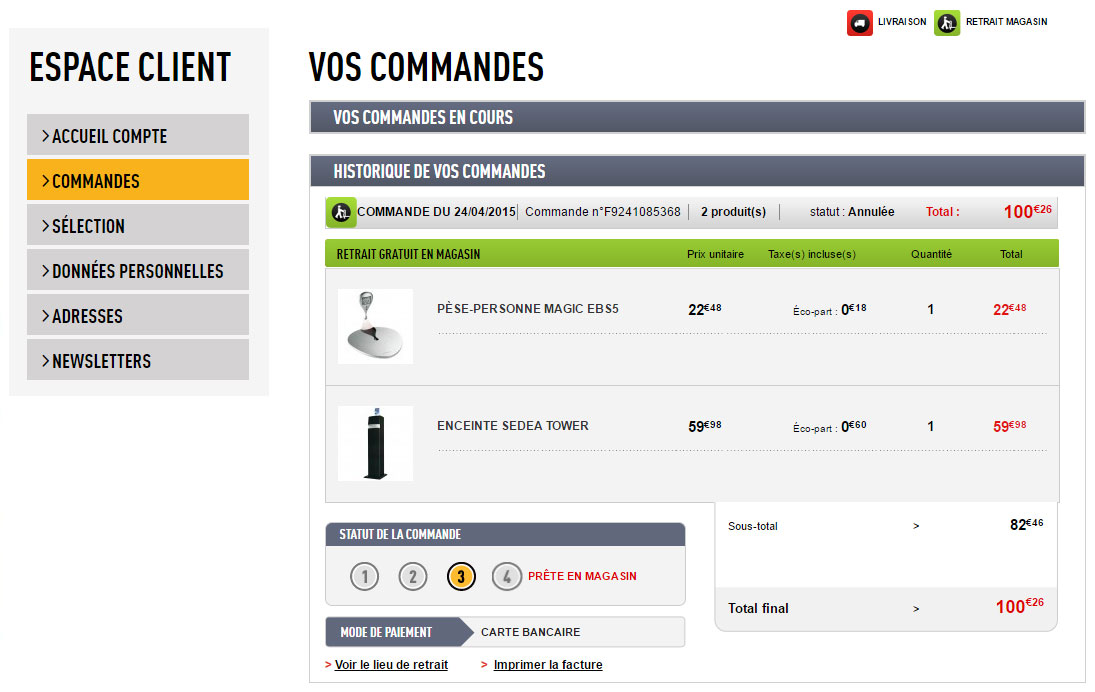This screenshot has height=692, width=1095.
Task: Open Données Personnelles menu item
Action: pos(138,271)
